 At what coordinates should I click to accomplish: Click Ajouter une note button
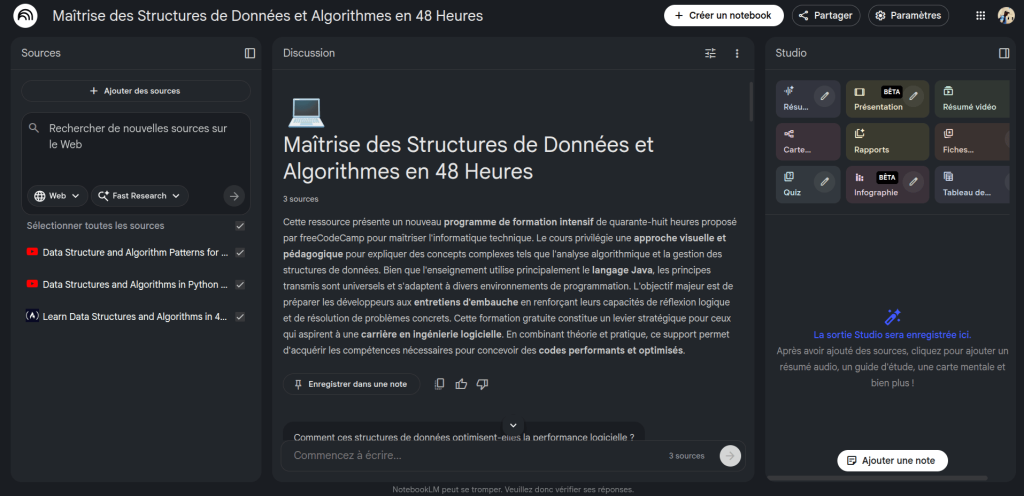tap(892, 461)
